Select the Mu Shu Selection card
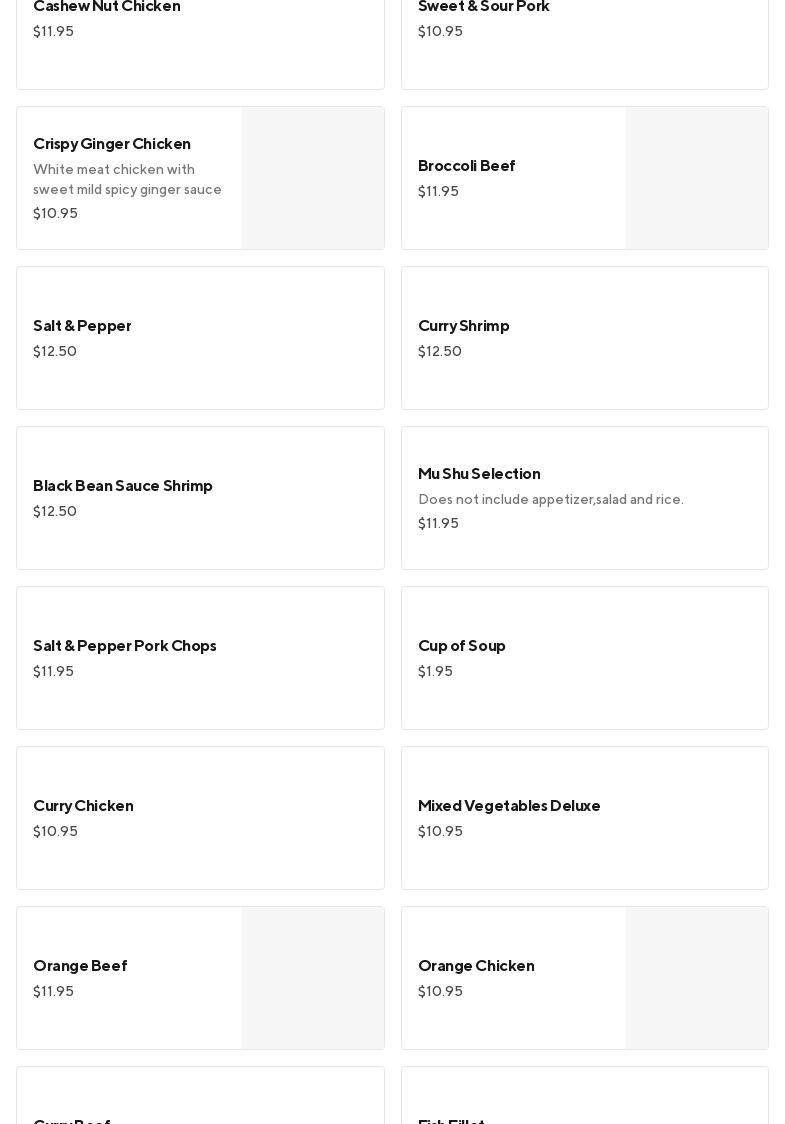This screenshot has height=1124, width=785. pos(584,498)
